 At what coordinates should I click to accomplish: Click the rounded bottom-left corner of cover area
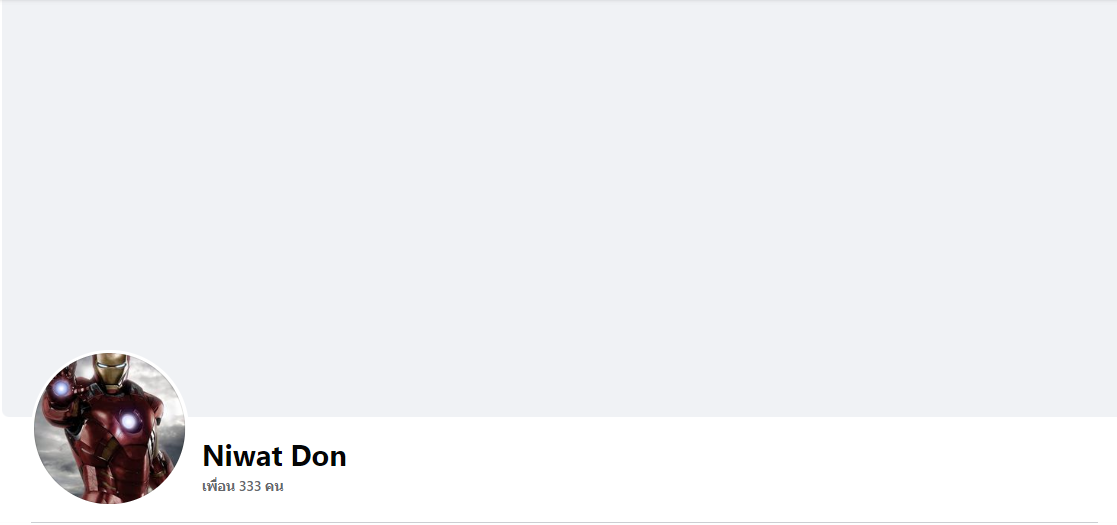[6, 412]
